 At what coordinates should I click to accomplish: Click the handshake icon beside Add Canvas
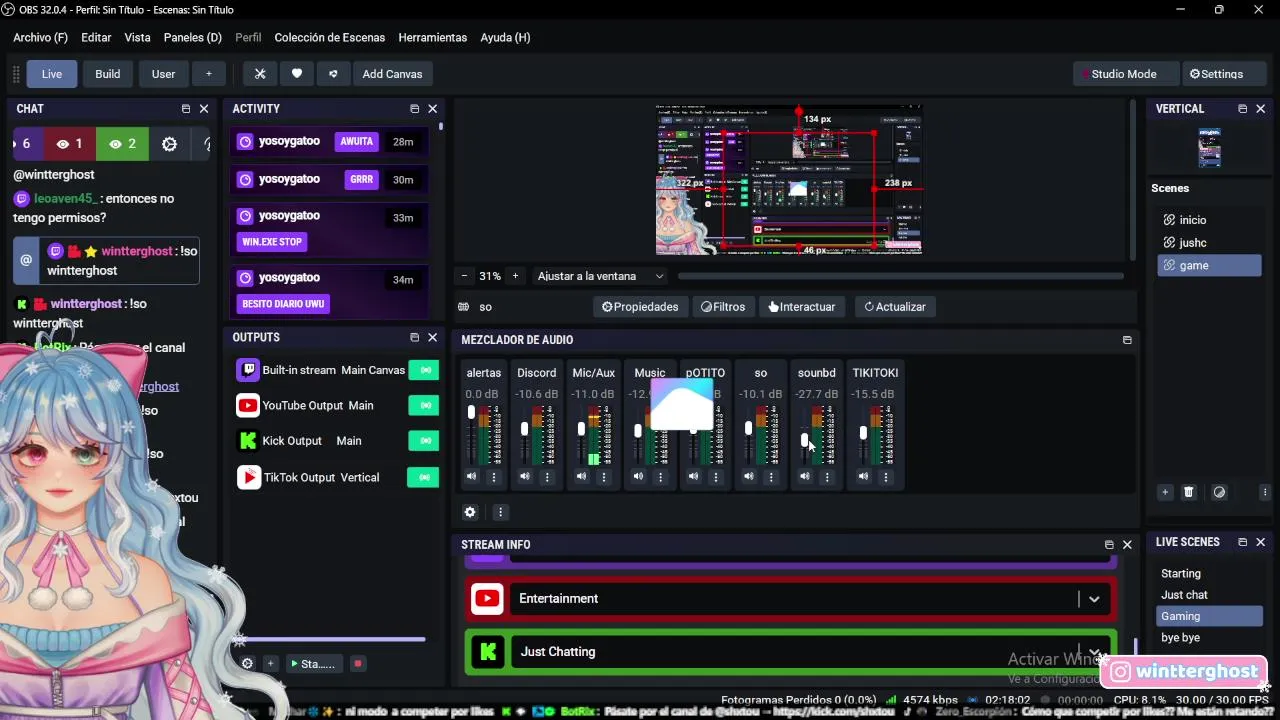[333, 74]
